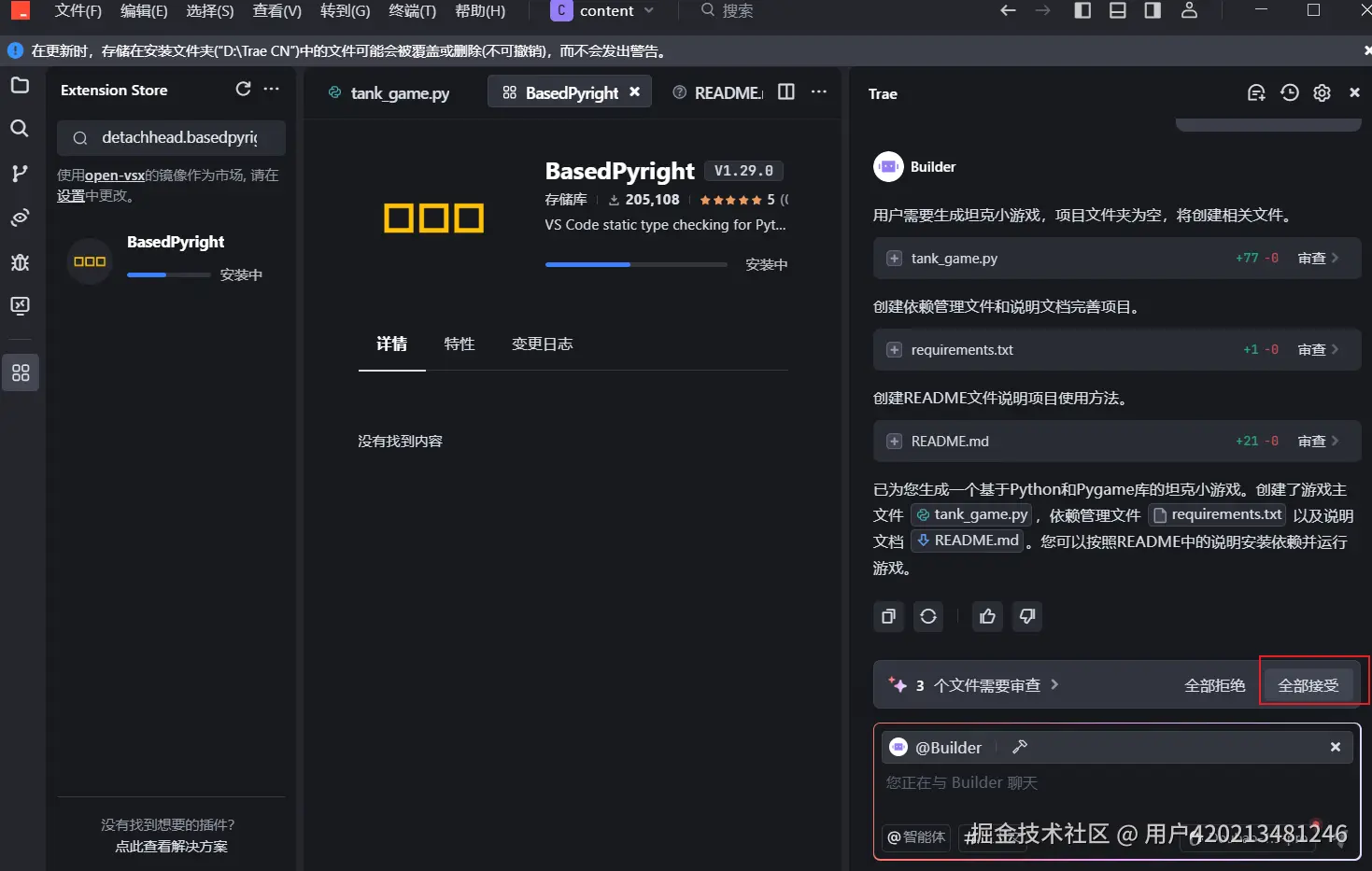1372x871 pixels.
Task: Copy the Builder response
Action: (888, 616)
